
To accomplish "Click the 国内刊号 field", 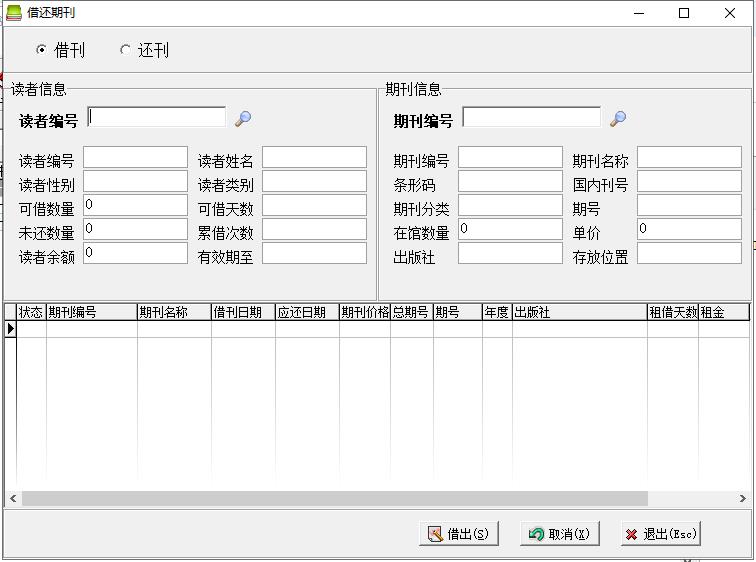I will click(x=689, y=182).
